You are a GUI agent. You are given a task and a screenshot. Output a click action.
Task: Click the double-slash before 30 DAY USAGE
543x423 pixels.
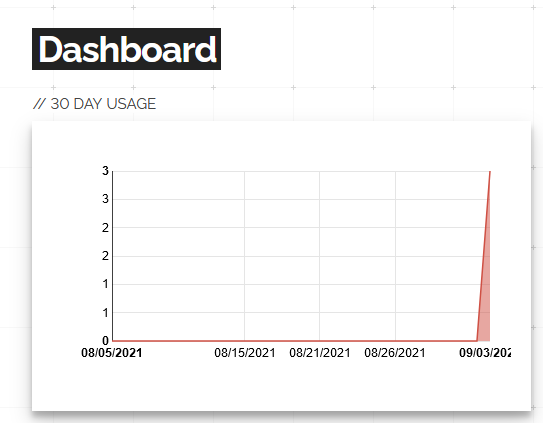[x=39, y=104]
